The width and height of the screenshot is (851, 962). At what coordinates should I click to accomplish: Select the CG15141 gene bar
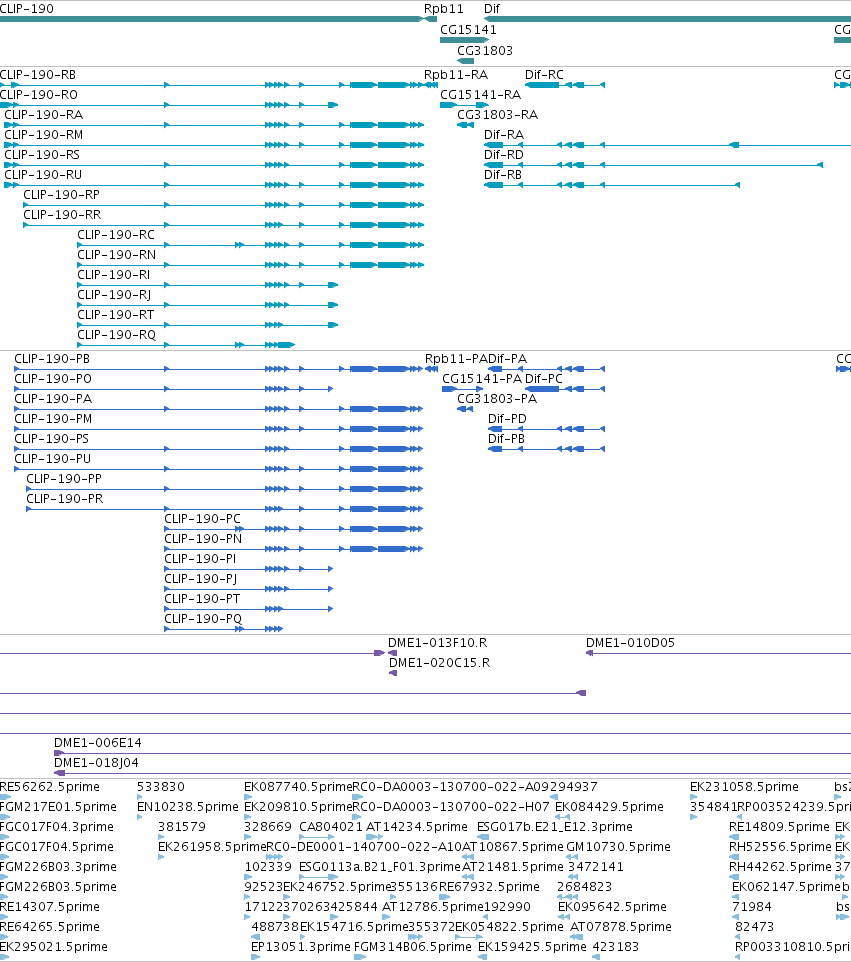point(464,40)
